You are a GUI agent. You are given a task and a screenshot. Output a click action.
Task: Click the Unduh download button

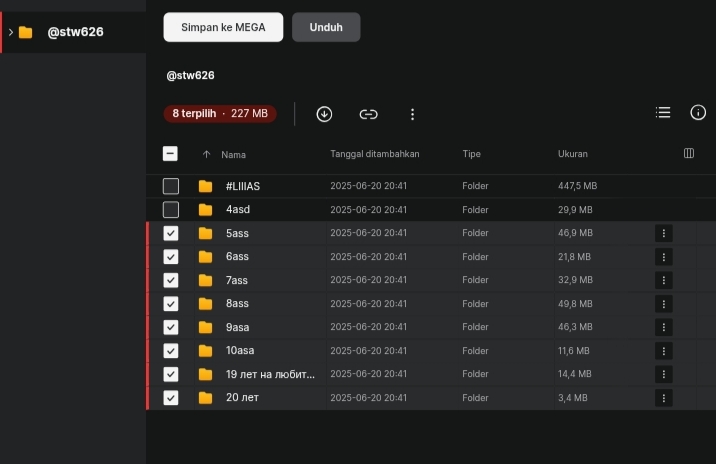coord(326,27)
